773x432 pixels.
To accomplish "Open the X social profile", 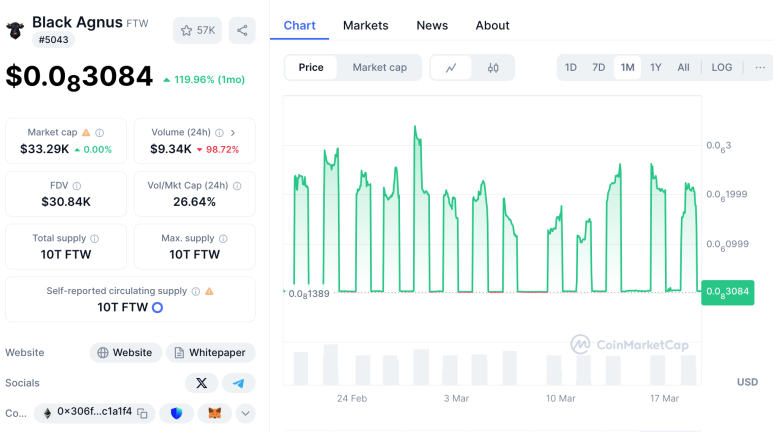I will pos(202,383).
